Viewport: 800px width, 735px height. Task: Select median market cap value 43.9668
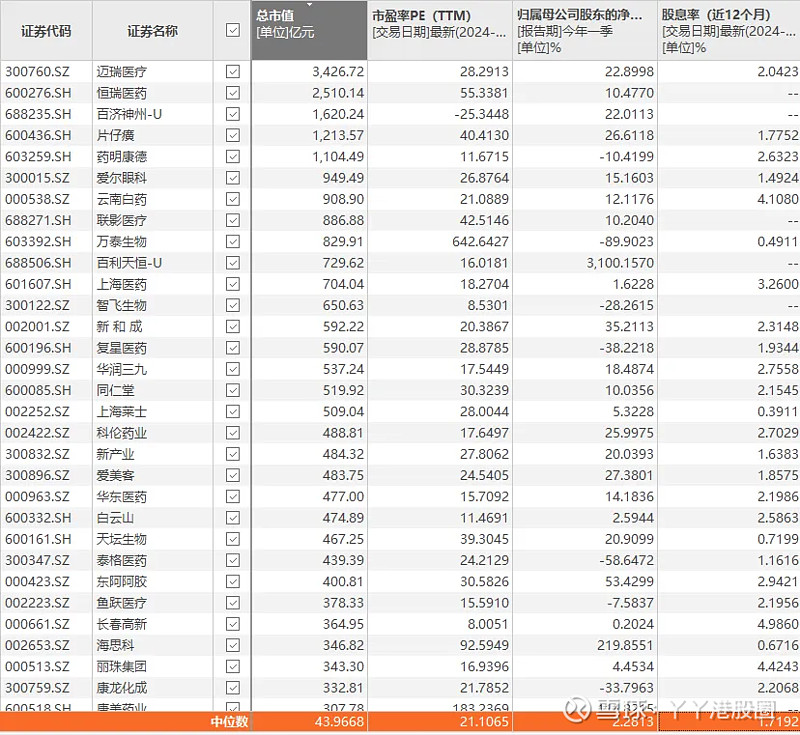[x=339, y=722]
